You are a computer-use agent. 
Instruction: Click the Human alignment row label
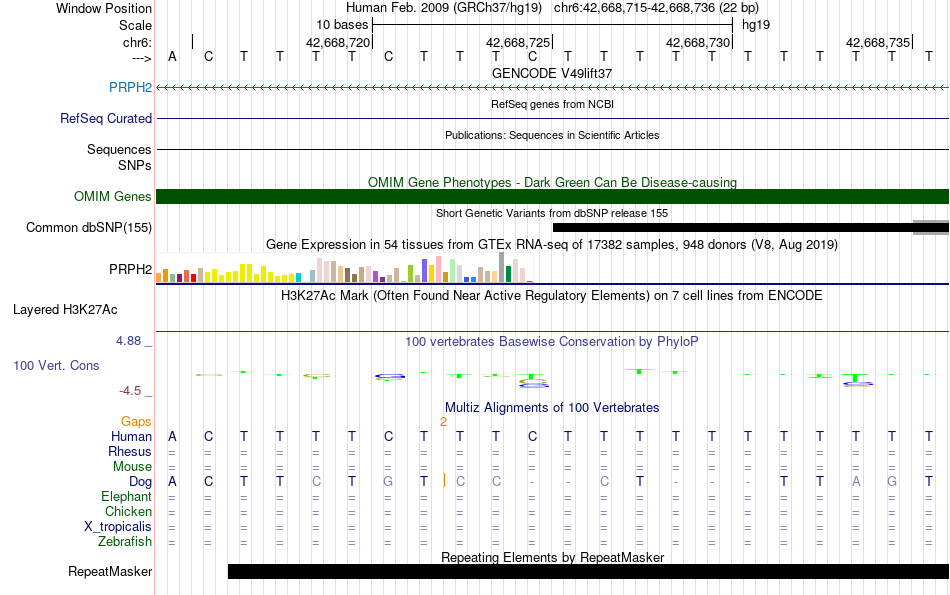[x=131, y=436]
